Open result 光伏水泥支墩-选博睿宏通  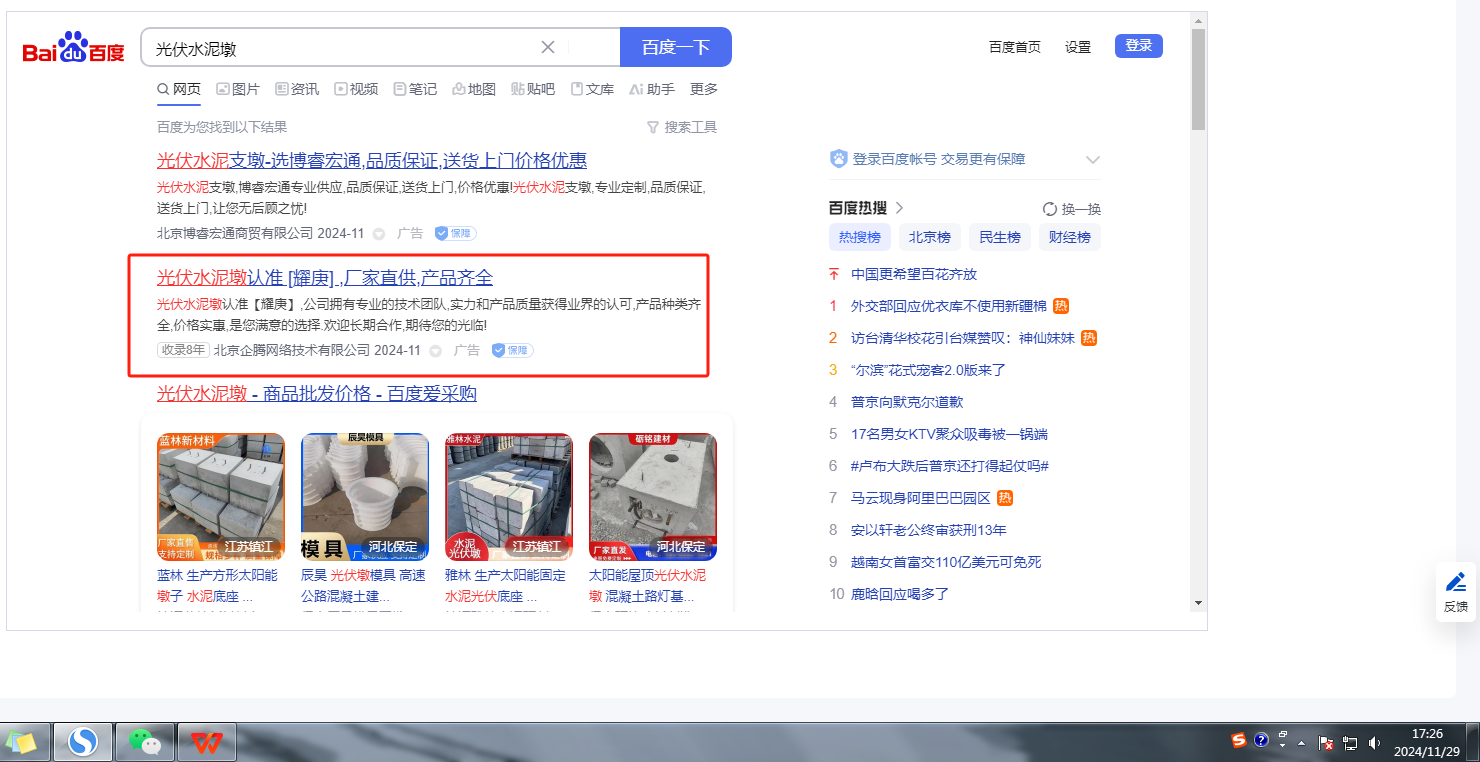[372, 160]
